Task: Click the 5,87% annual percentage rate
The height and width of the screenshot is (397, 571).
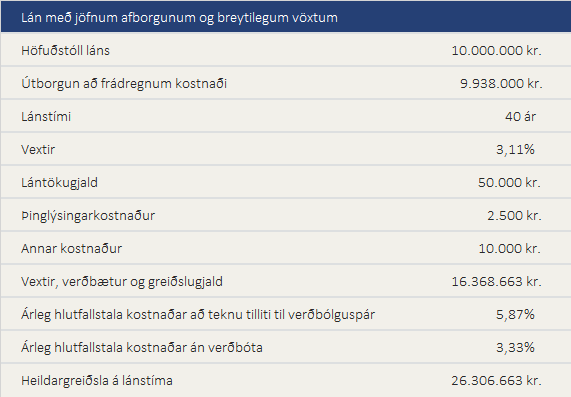Action: (515, 314)
